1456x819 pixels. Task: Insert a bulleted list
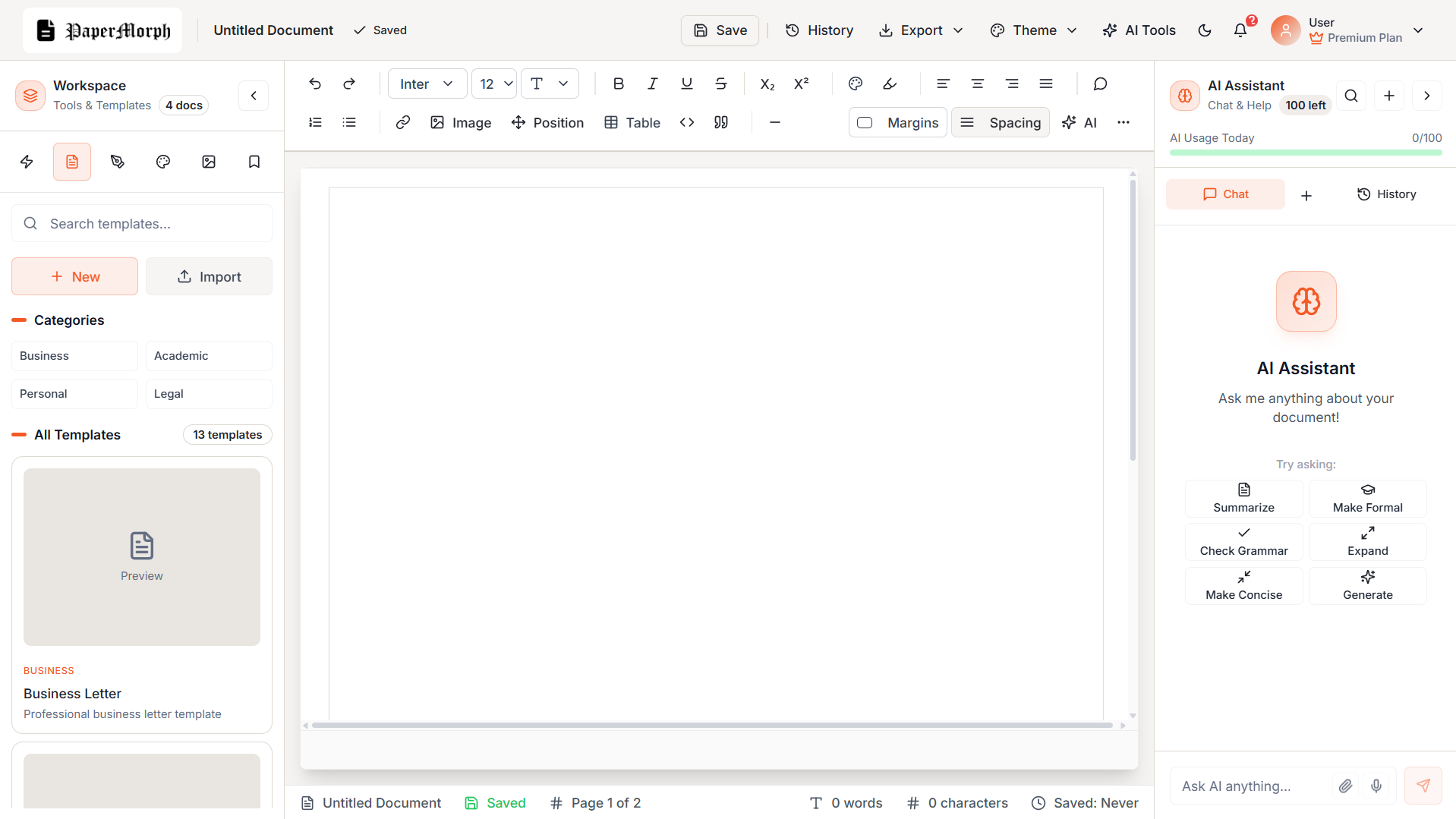(349, 122)
